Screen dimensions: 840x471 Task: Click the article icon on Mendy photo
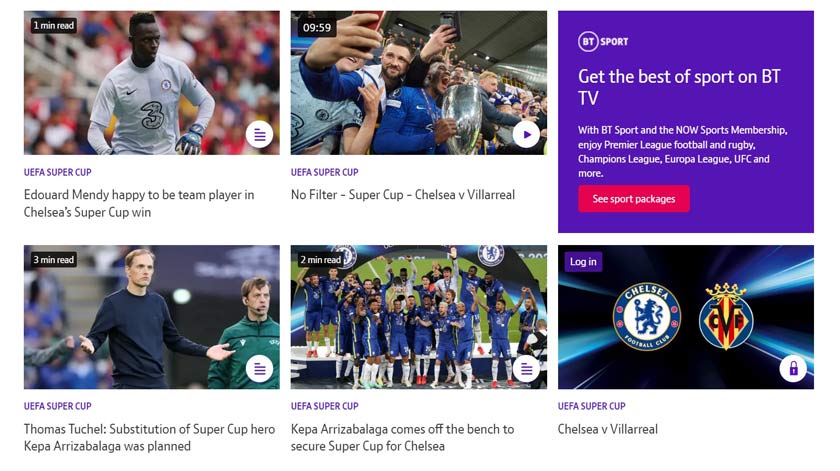[259, 134]
